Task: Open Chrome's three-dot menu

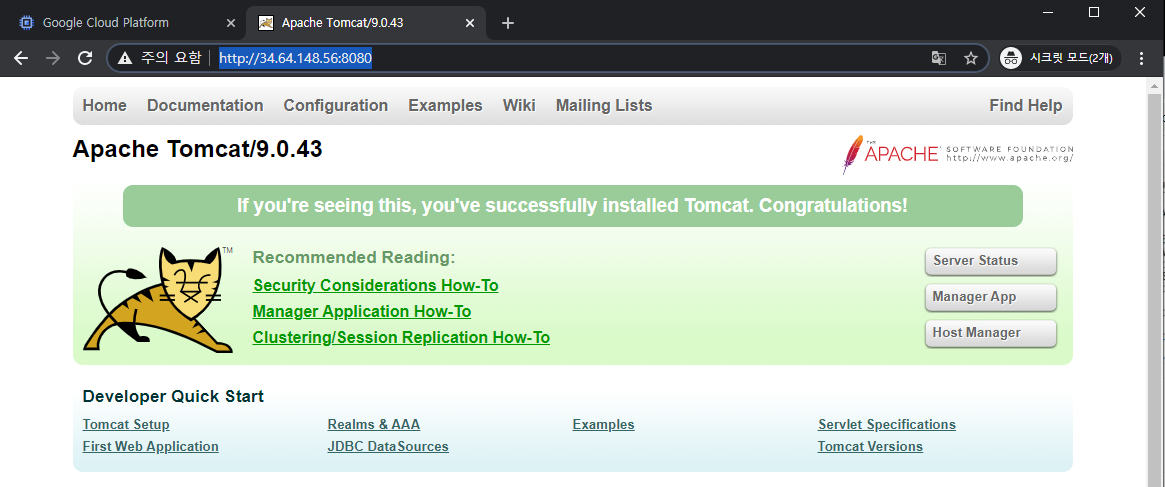Action: (x=1142, y=58)
